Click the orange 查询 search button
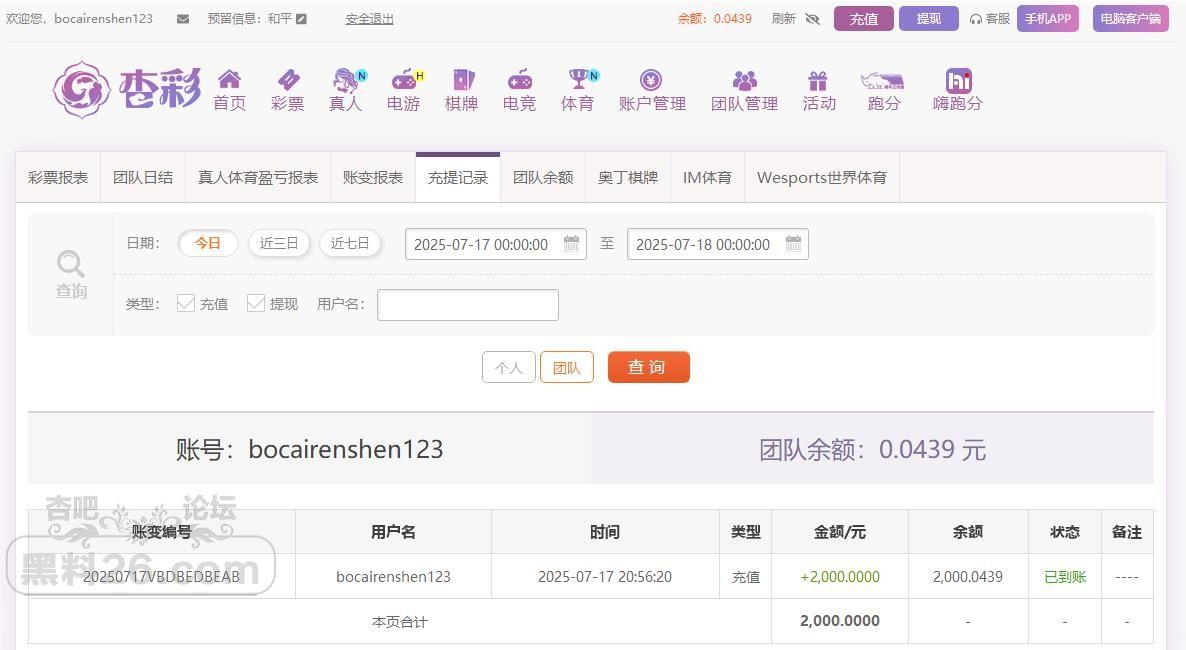The image size is (1186, 650). [648, 367]
